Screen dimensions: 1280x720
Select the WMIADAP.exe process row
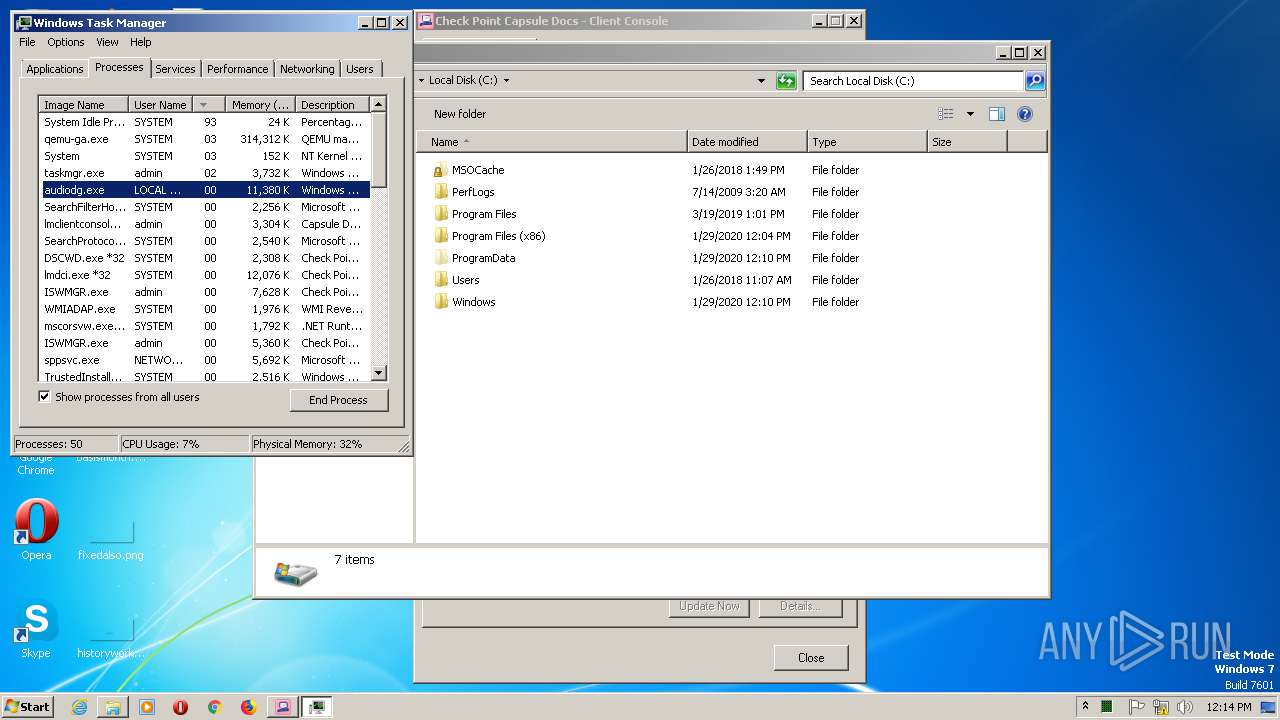[205, 309]
